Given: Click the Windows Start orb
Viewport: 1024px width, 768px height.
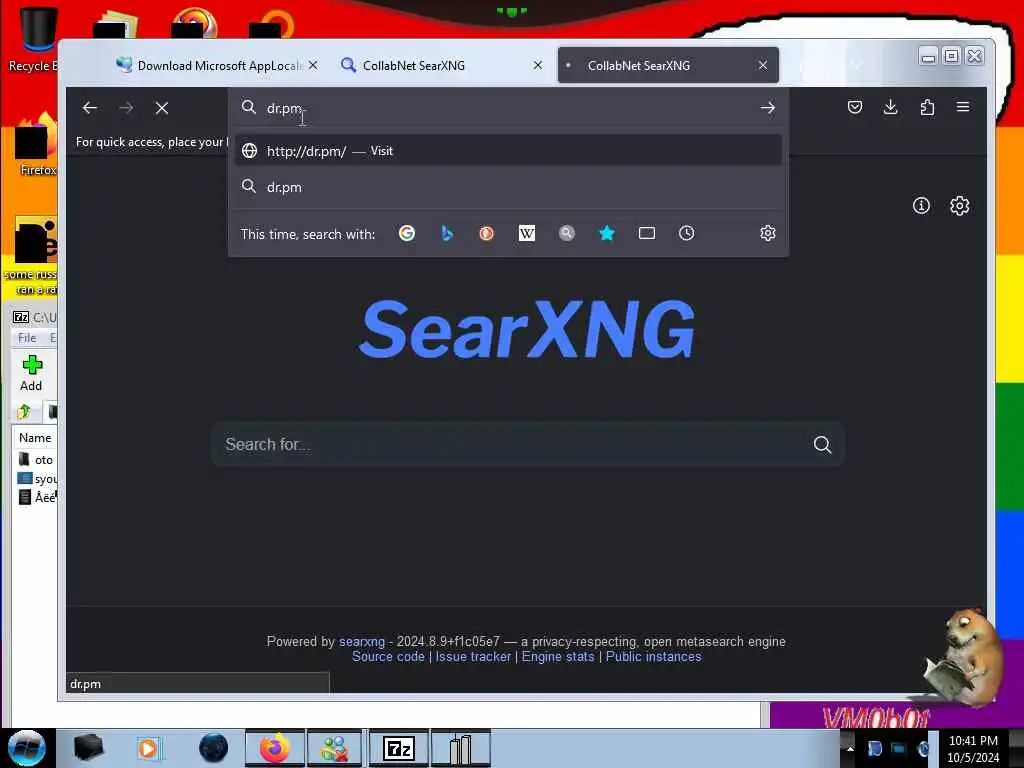Looking at the screenshot, I should (27, 748).
